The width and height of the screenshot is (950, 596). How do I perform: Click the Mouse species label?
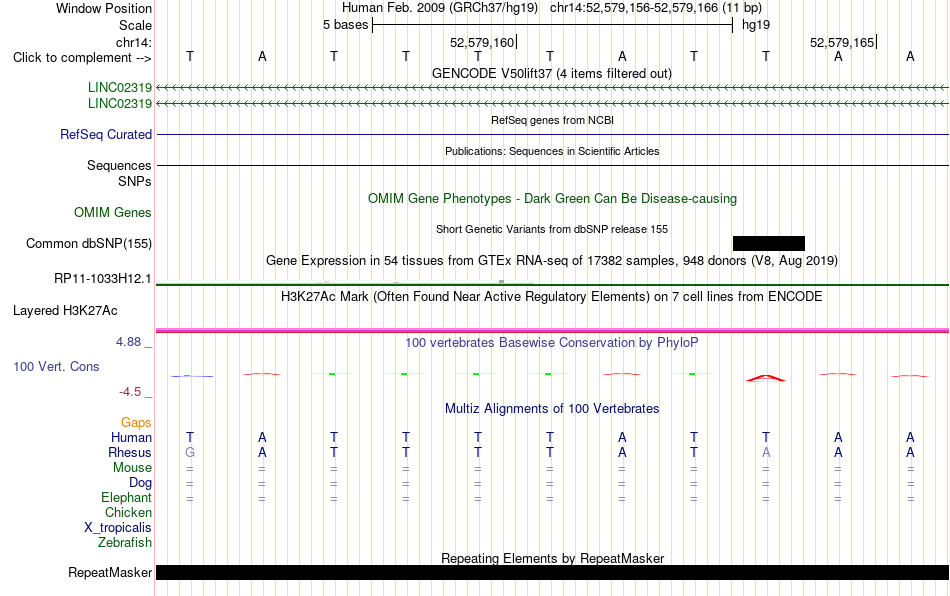132,468
